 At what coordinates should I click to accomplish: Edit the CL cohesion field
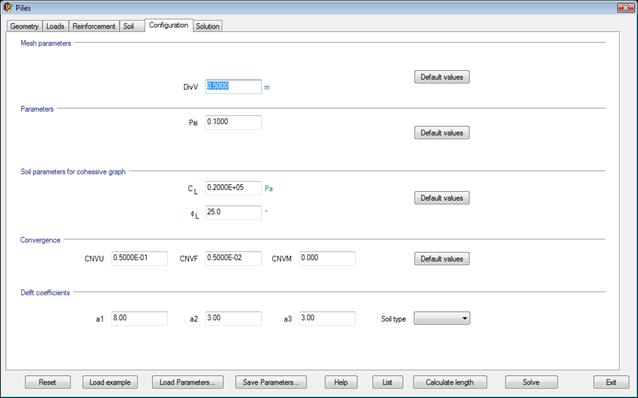click(233, 188)
